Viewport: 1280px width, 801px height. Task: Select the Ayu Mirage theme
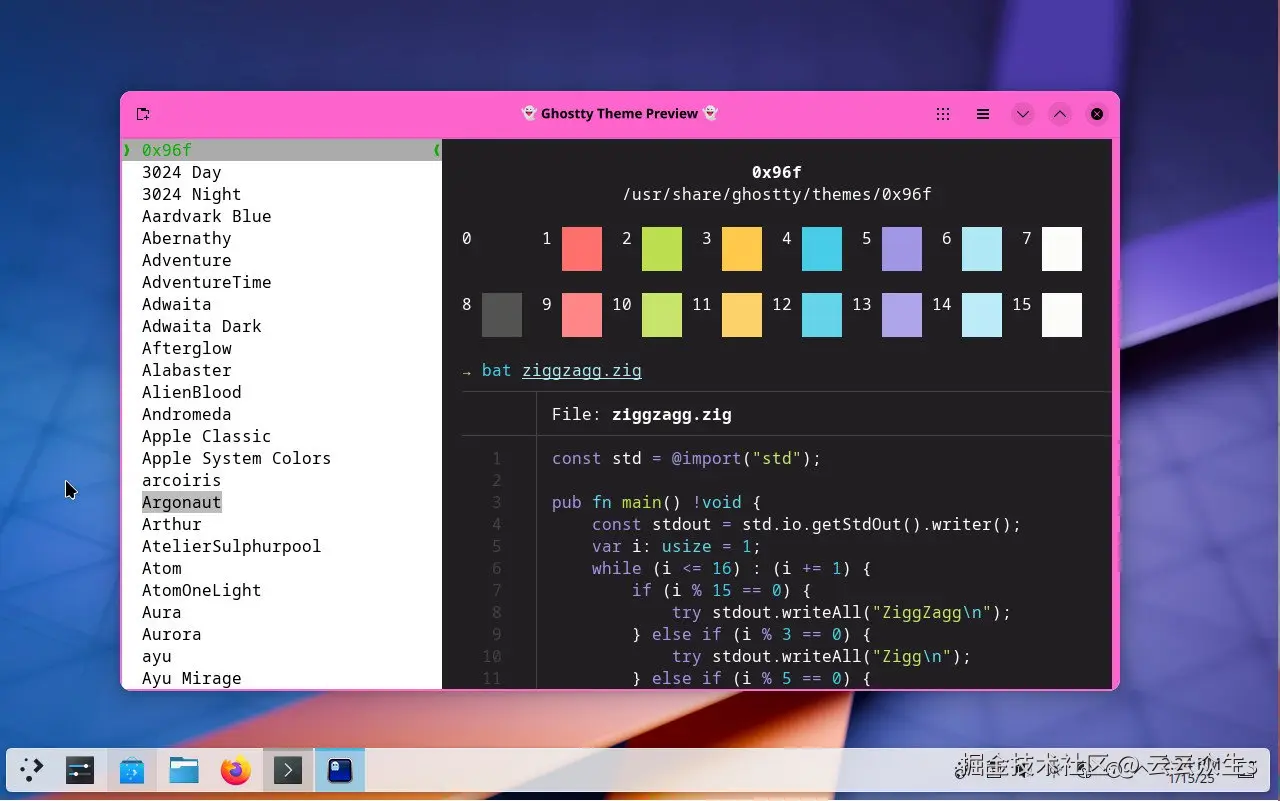point(191,678)
